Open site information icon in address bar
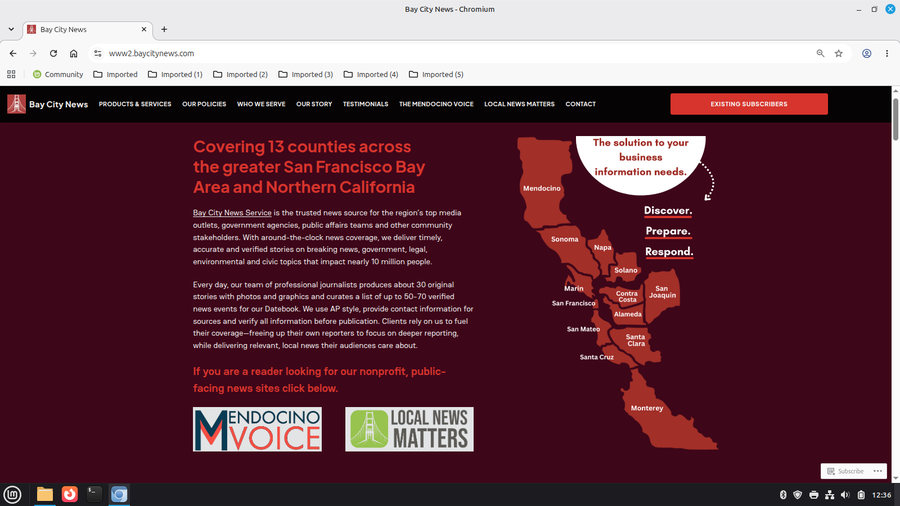Viewport: 900px width, 506px height. 98,53
